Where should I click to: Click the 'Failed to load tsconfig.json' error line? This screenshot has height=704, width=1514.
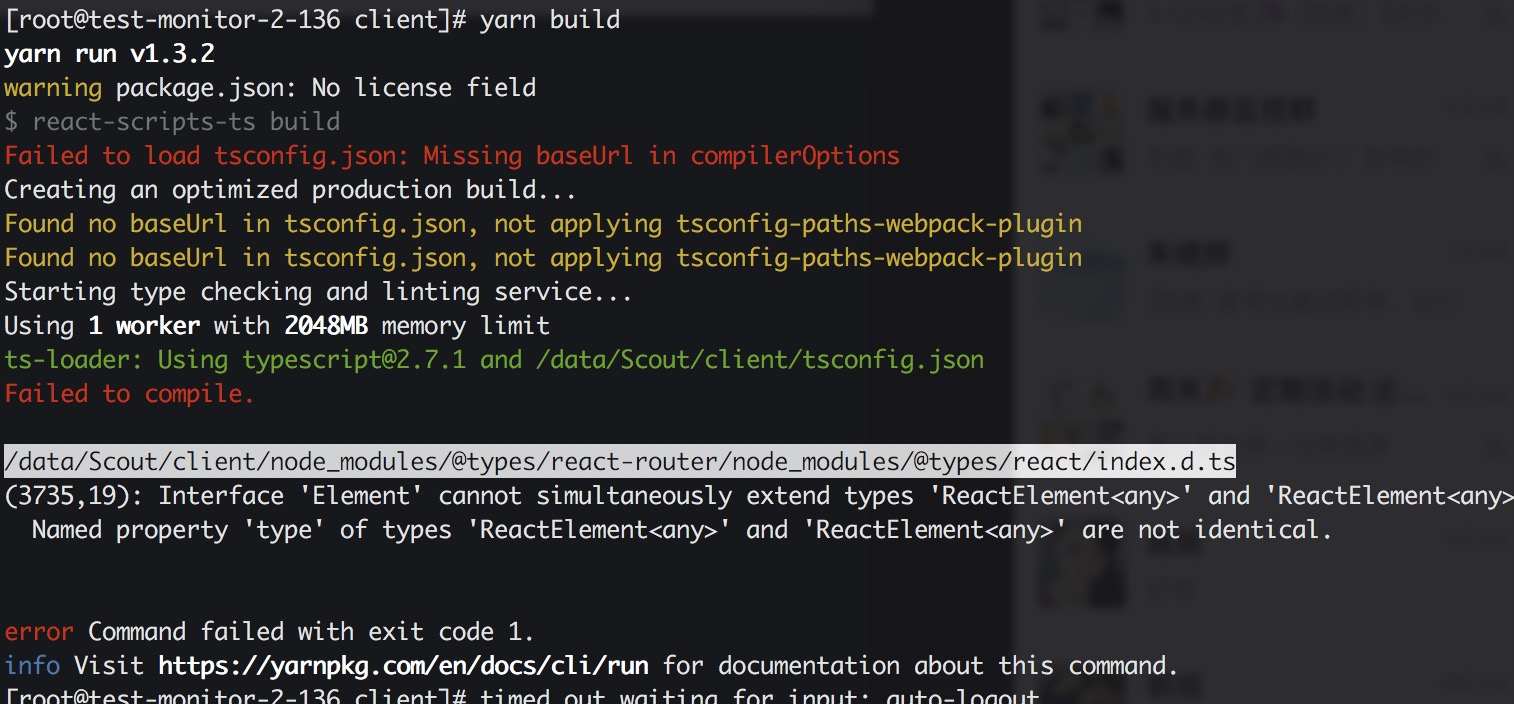[452, 156]
